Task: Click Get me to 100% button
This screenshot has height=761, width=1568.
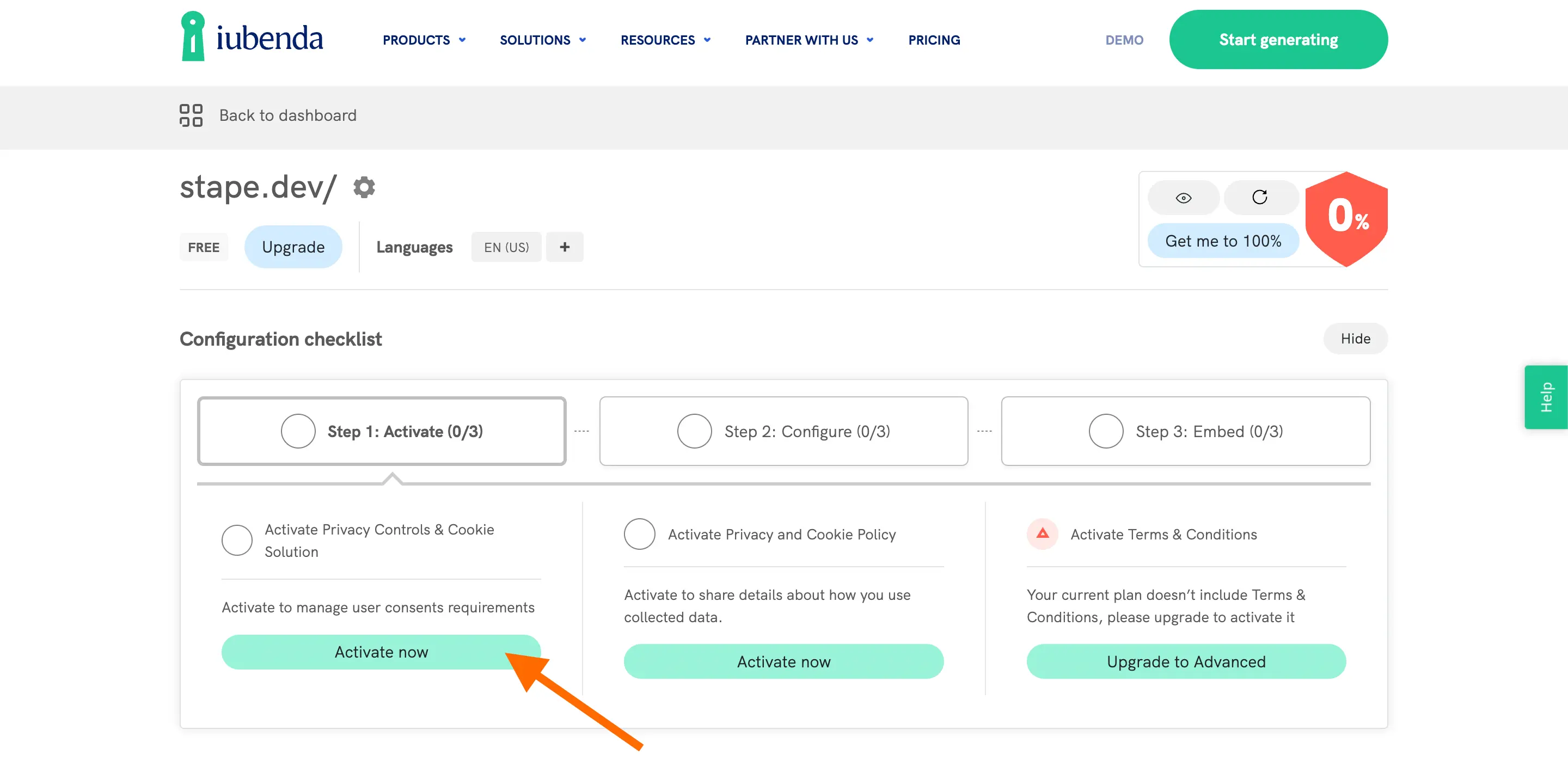Action: [x=1223, y=241]
